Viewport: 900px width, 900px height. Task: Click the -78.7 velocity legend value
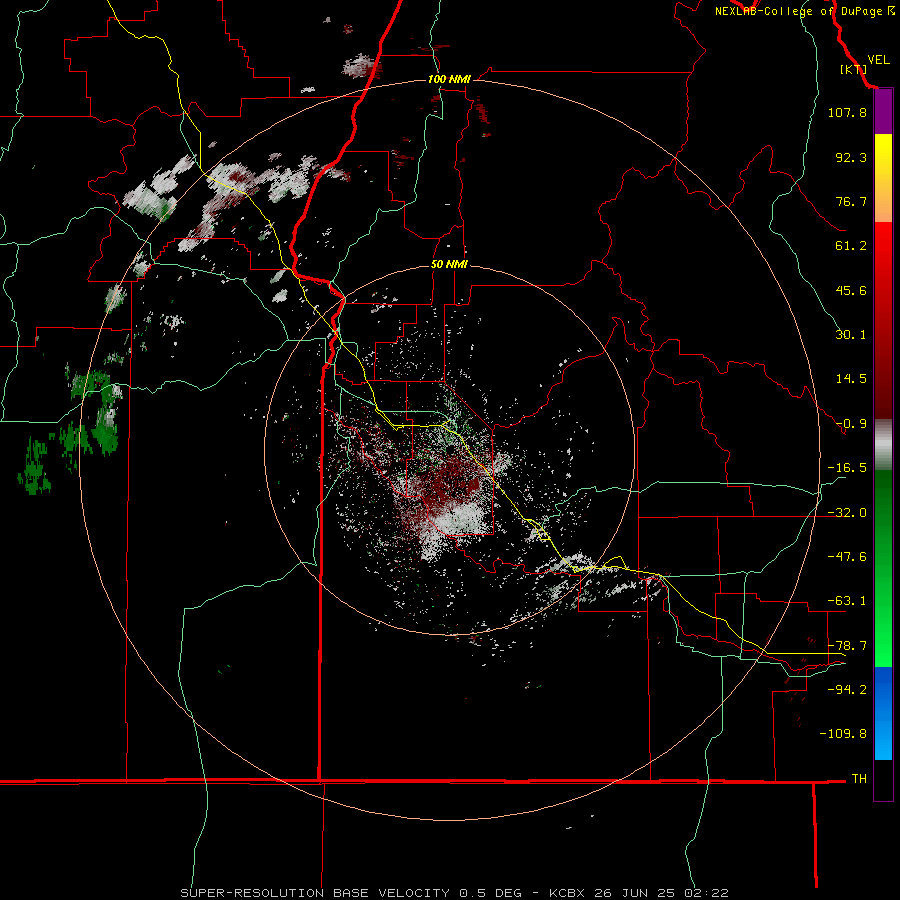847,645
